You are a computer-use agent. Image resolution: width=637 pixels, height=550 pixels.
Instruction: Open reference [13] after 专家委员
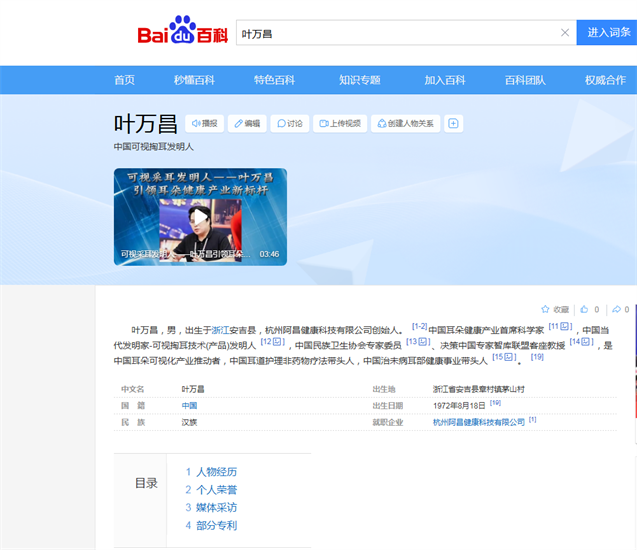click(418, 342)
